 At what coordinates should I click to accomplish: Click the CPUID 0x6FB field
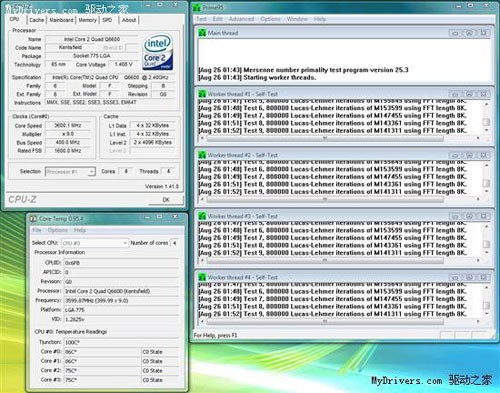coord(121,263)
